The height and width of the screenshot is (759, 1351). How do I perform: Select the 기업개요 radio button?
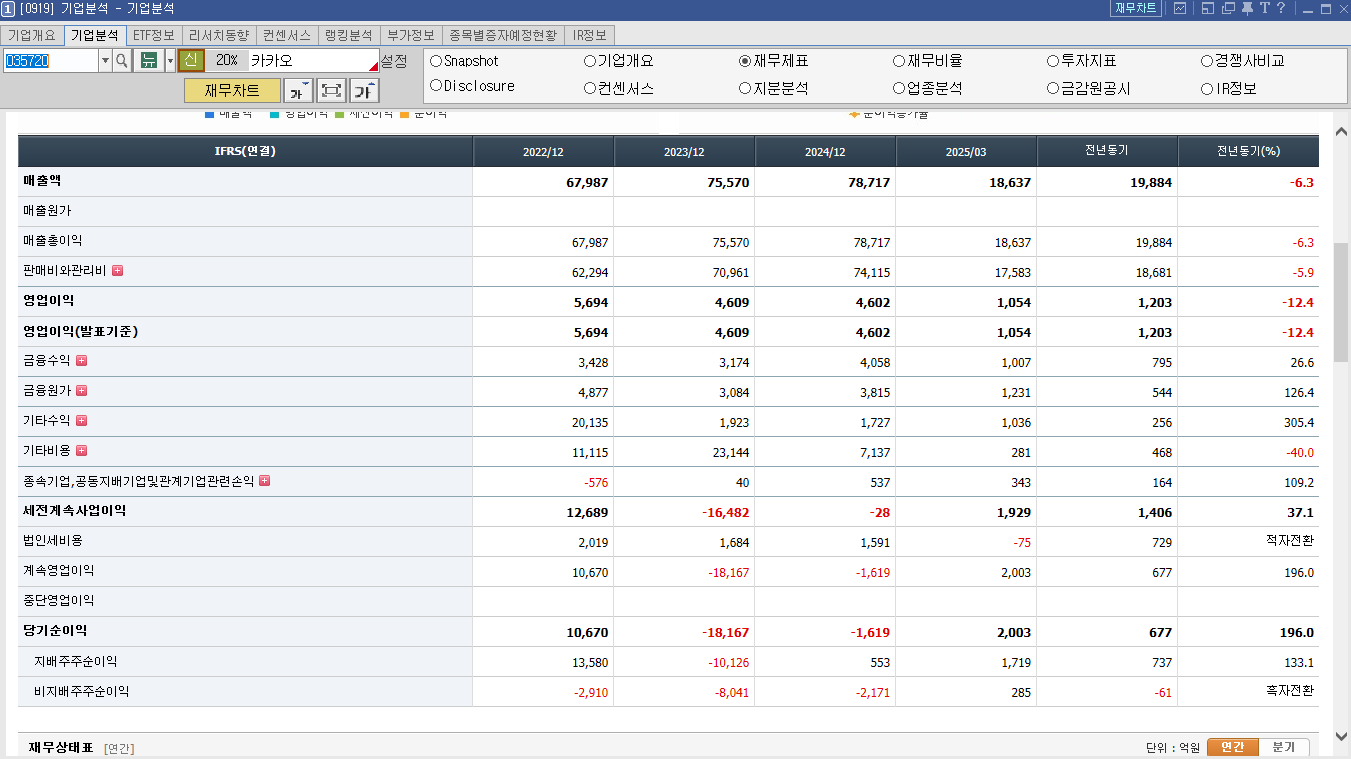click(590, 61)
